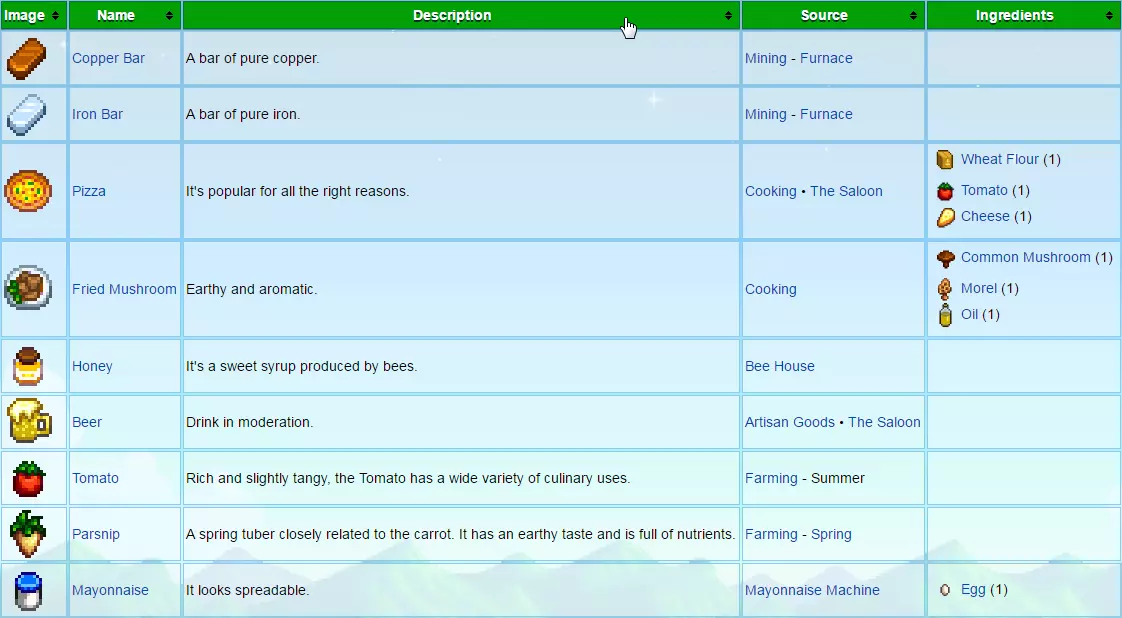Open the Iron Bar name link
This screenshot has height=618, width=1122.
pyautogui.click(x=97, y=114)
